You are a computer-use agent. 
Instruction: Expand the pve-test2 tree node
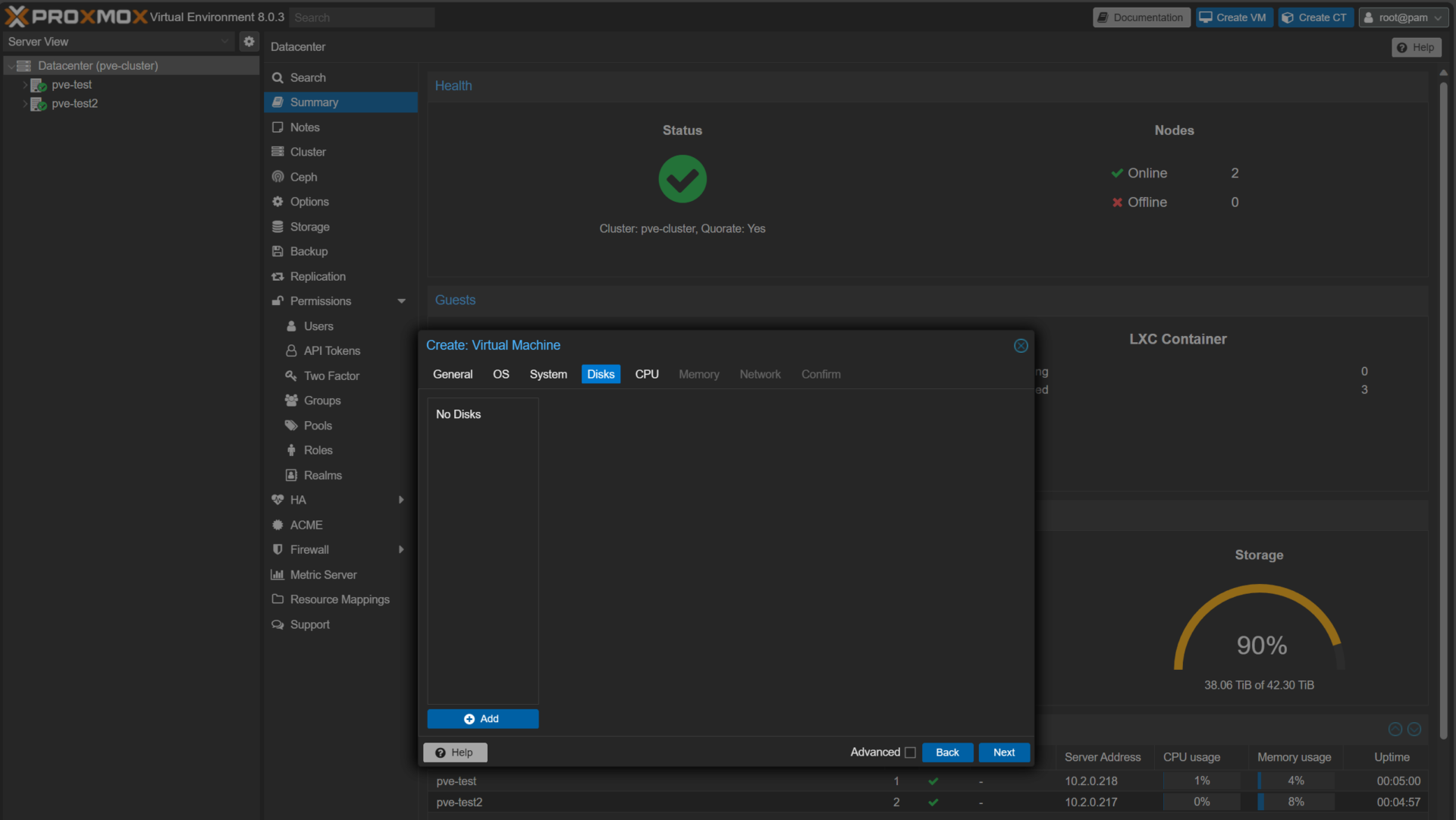(25, 104)
